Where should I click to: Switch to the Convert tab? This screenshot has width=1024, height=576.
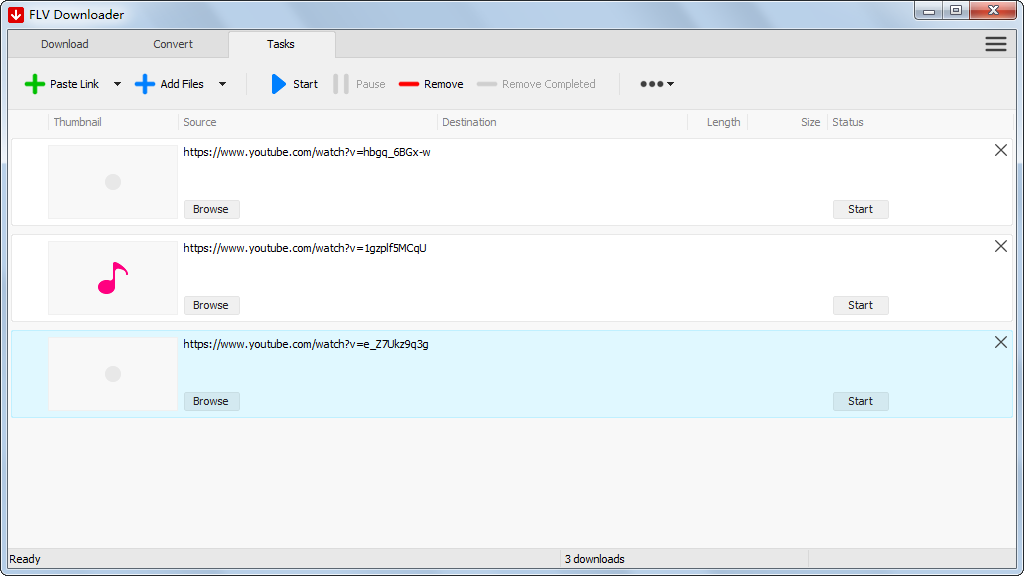coord(173,44)
